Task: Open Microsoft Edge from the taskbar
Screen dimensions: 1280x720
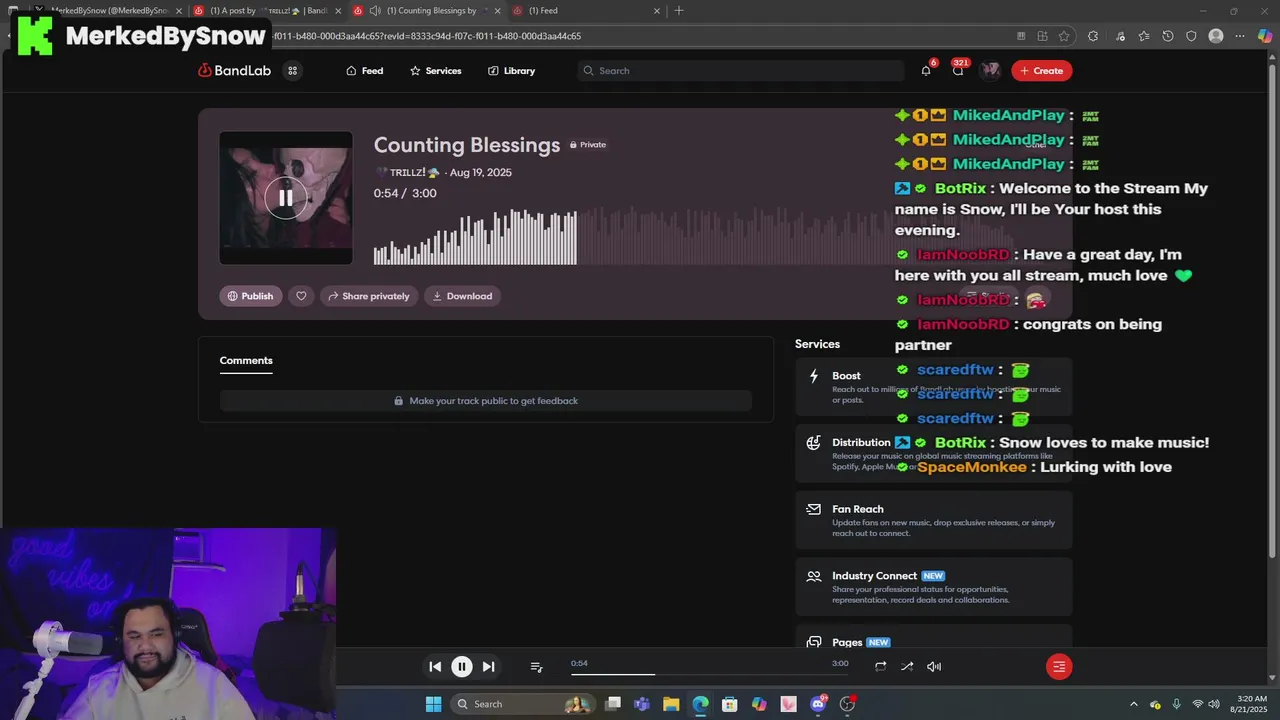Action: 700,704
